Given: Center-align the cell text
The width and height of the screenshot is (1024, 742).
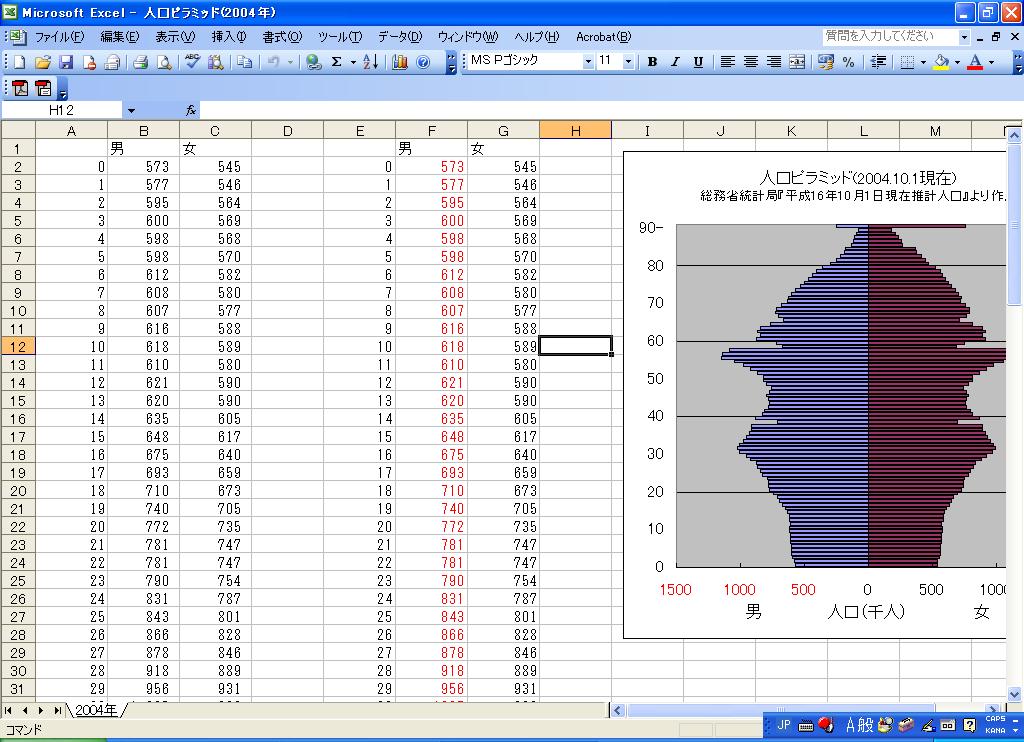Looking at the screenshot, I should coord(751,62).
